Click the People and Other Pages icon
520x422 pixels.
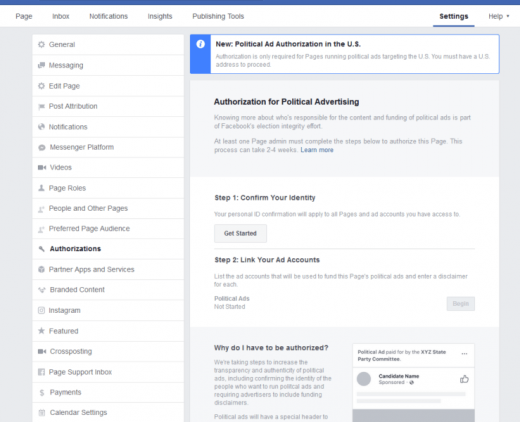[x=41, y=209]
